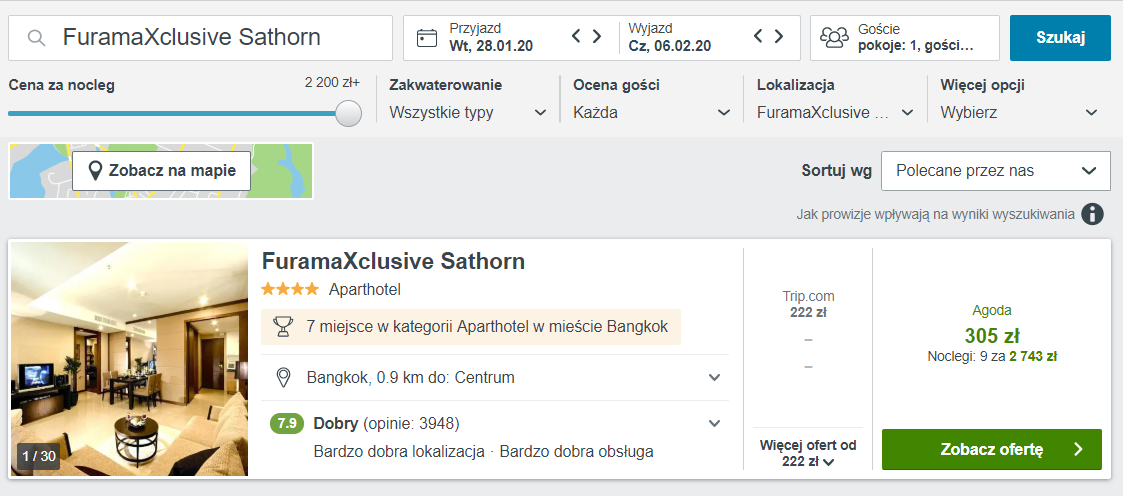Open map with Zobacz na mapie

point(161,171)
